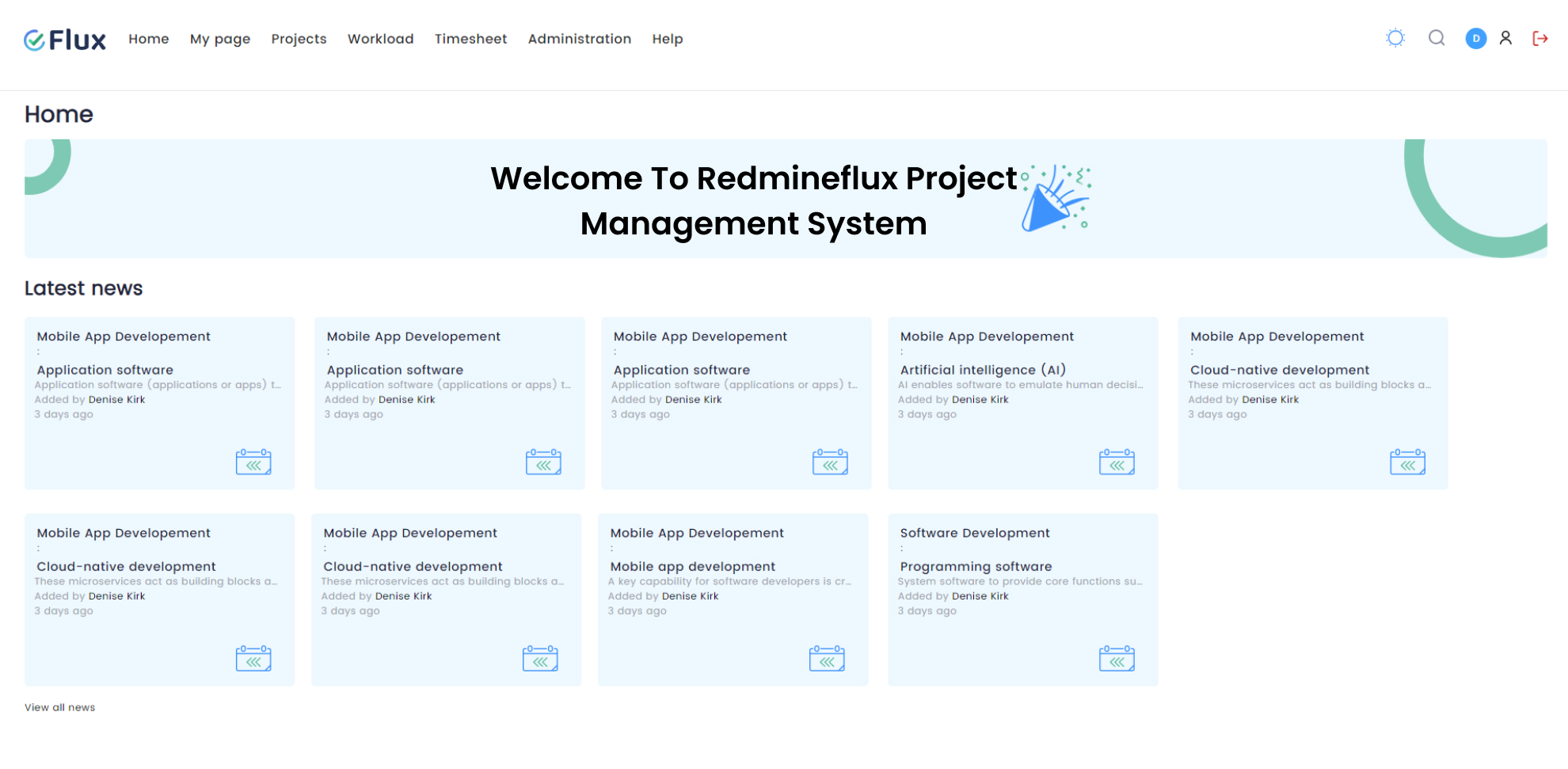1568x769 pixels.
Task: Open calendar icon on Mobile app development card
Action: [828, 658]
